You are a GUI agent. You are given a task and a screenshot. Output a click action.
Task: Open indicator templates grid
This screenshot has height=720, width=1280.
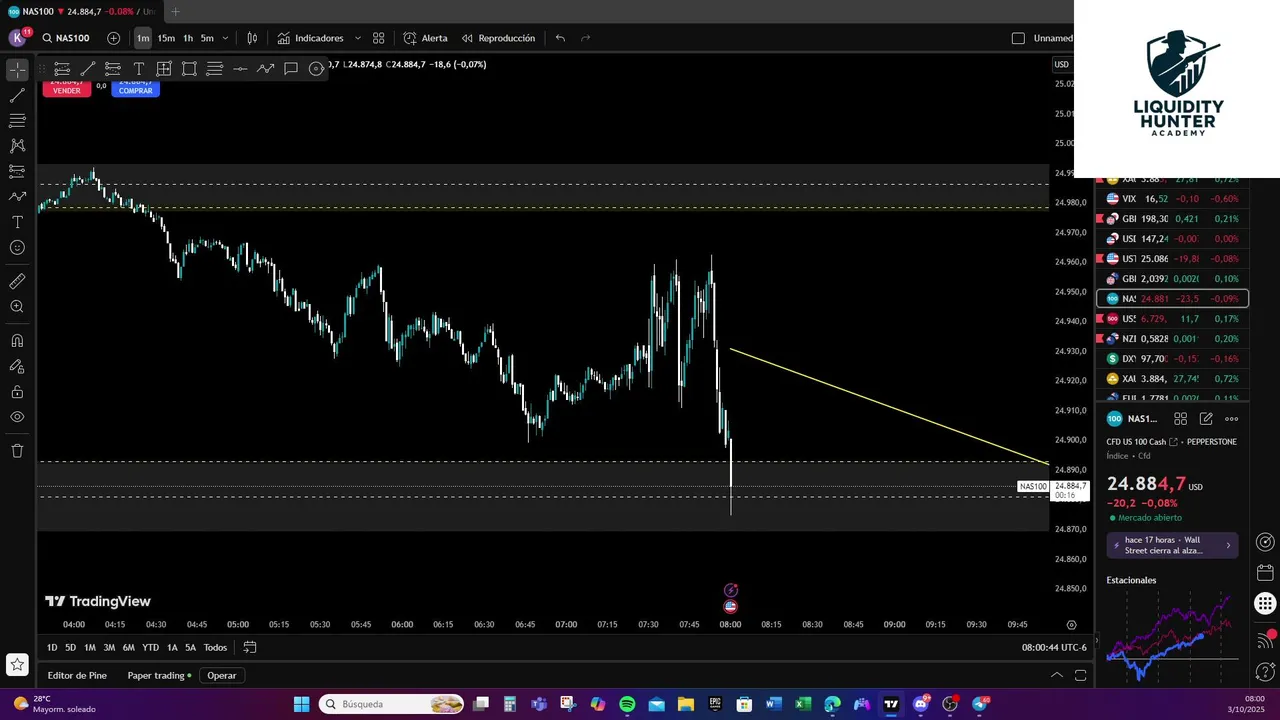(x=378, y=38)
